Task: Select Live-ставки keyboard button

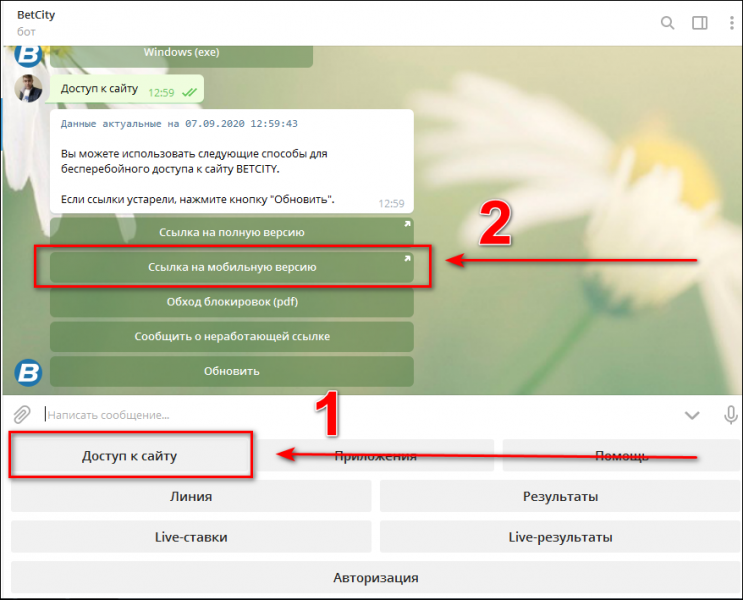Action: (191, 537)
